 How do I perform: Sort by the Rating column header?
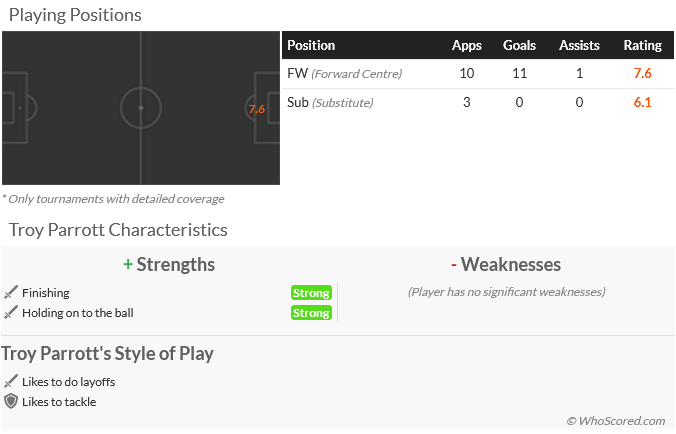click(642, 45)
